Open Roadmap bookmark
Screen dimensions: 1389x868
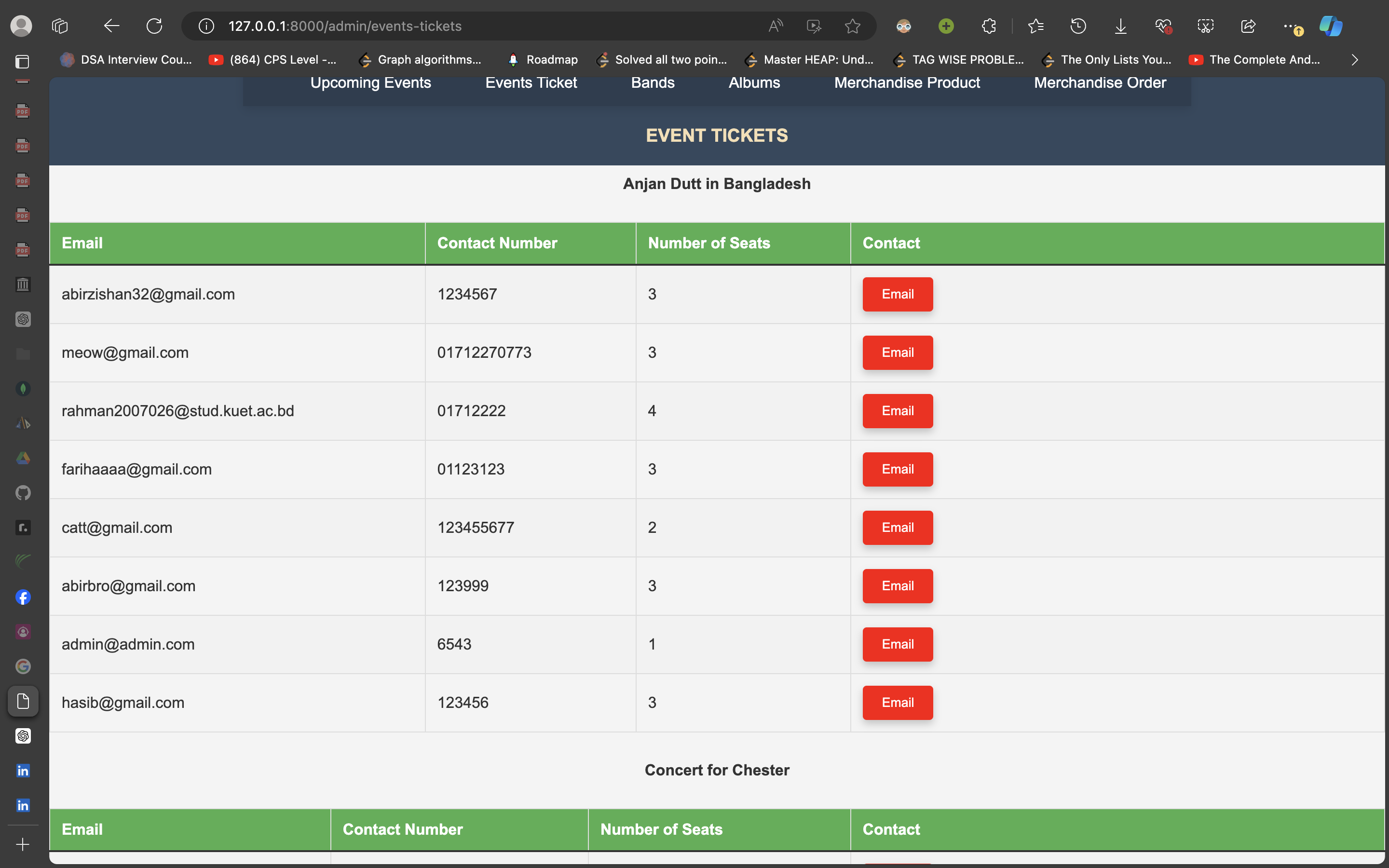pos(543,60)
